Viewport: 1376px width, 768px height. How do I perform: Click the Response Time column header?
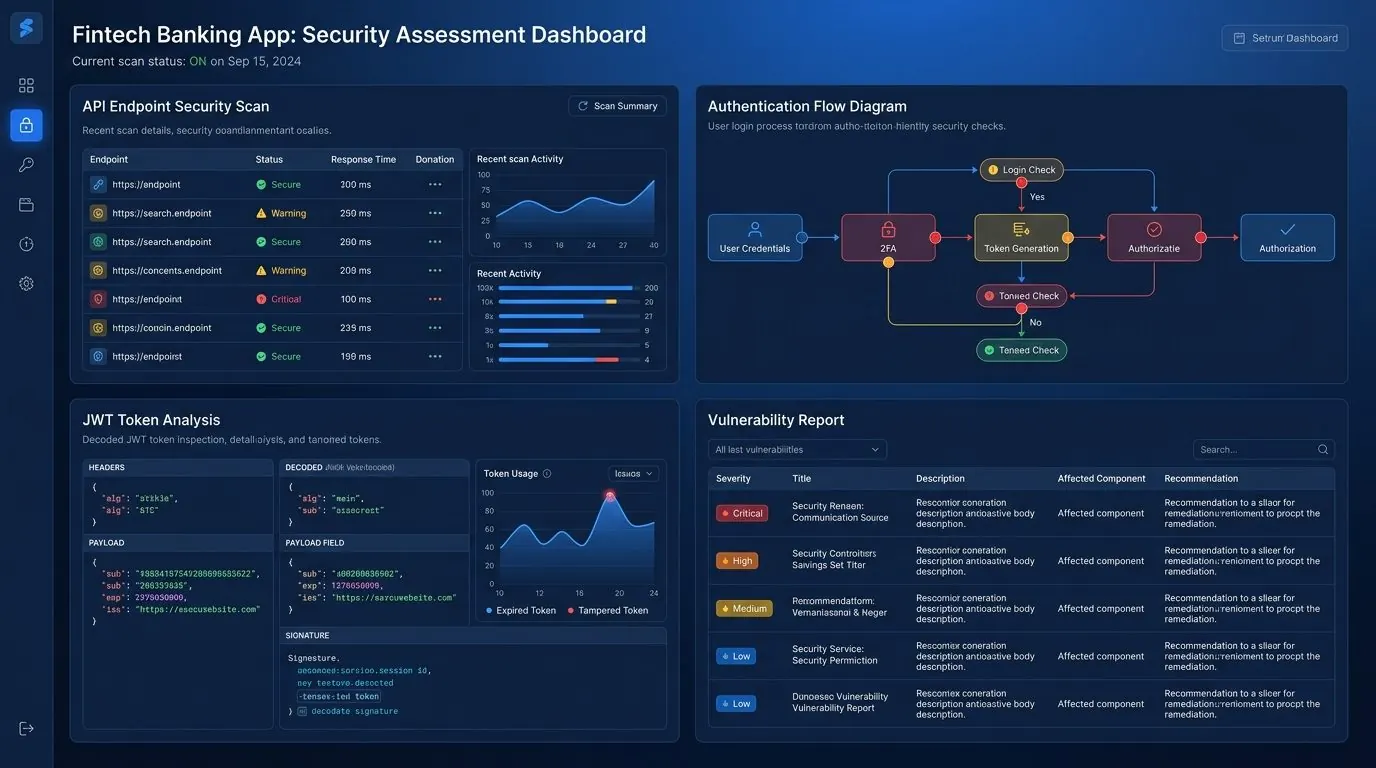click(363, 160)
